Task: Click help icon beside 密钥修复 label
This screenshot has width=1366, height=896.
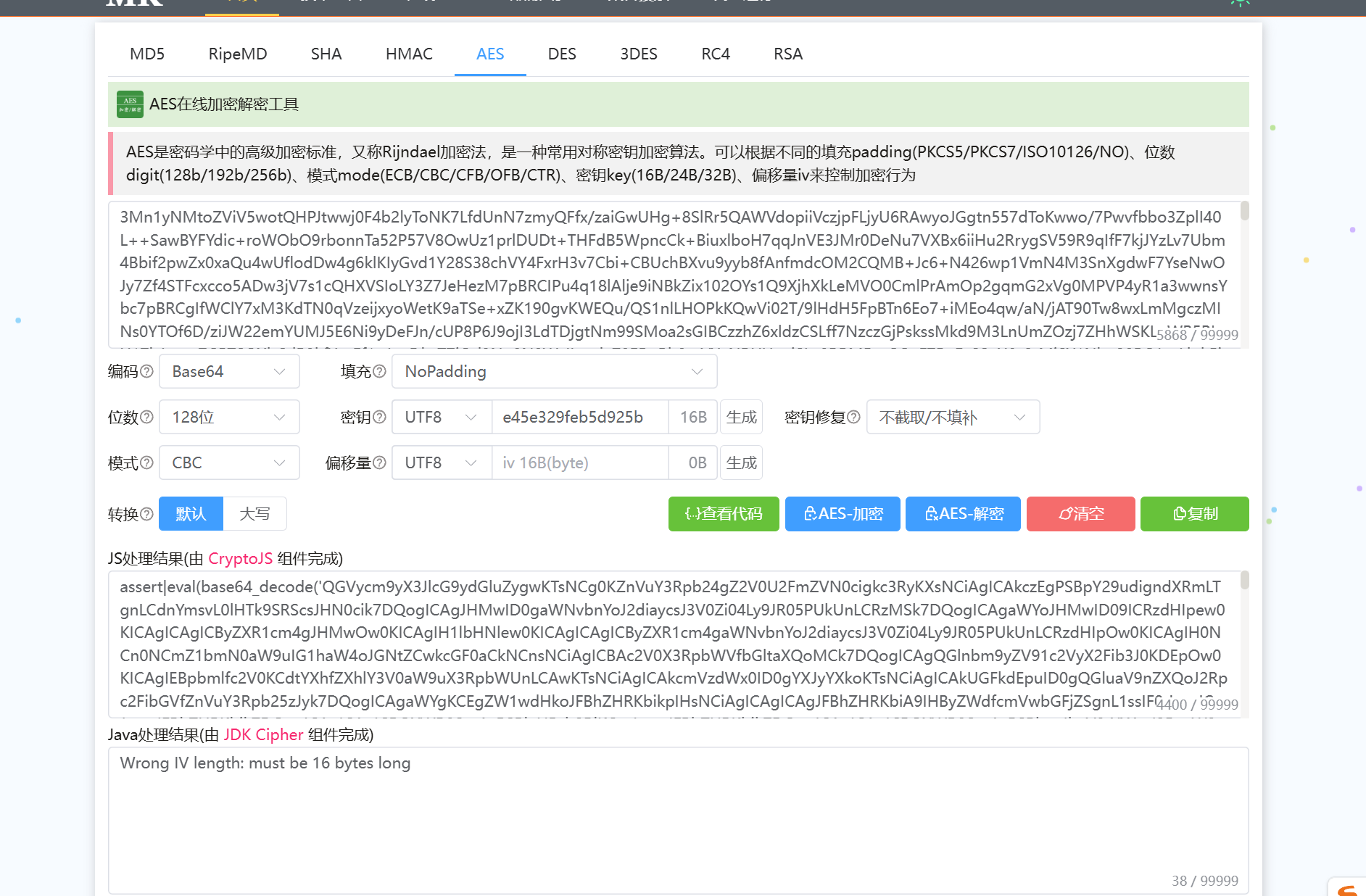Action: click(x=853, y=417)
